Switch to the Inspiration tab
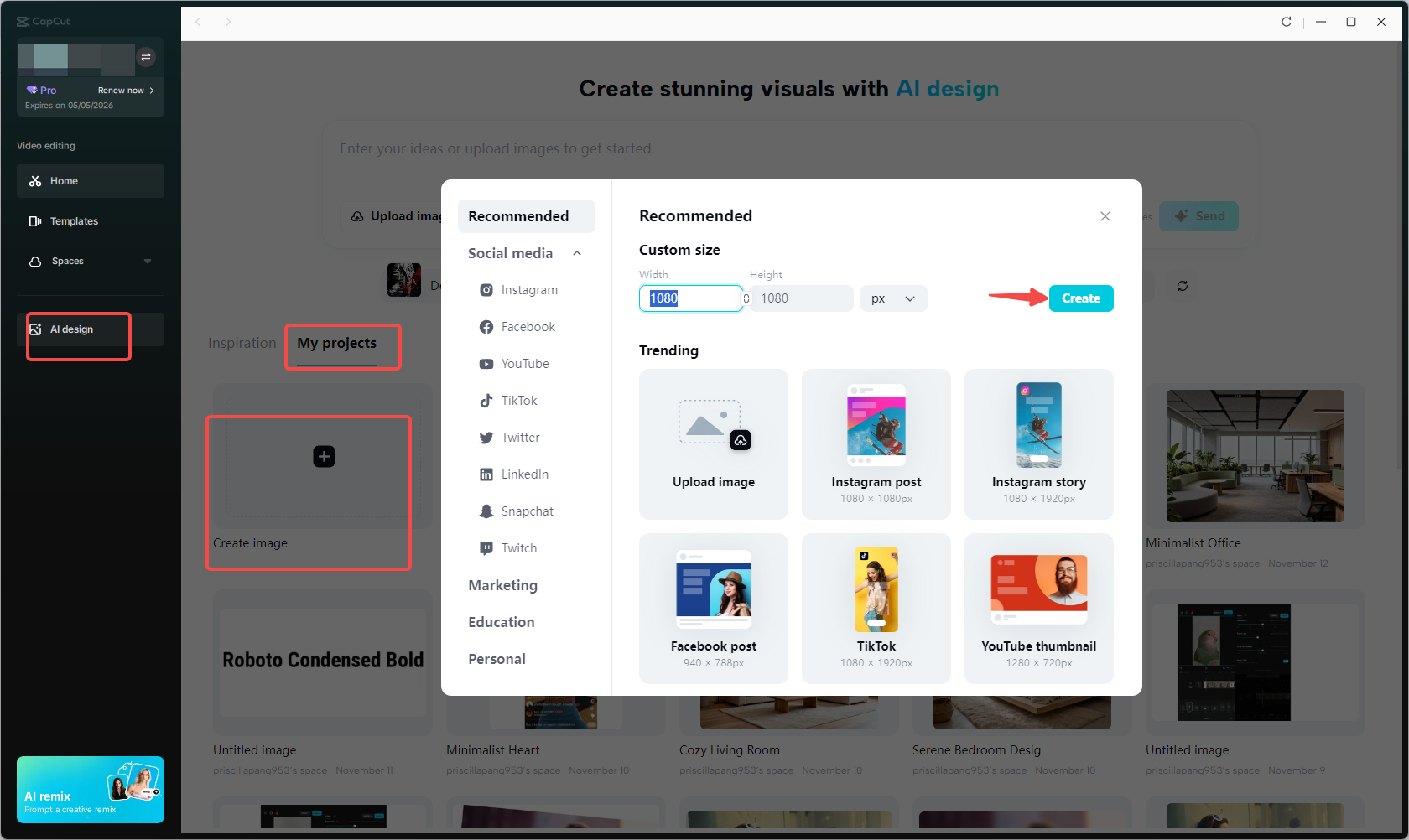This screenshot has height=840, width=1409. pos(242,343)
